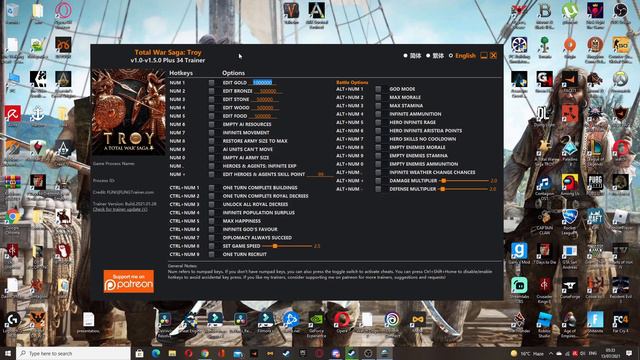Screen dimensions: 640x360
Task: Toggle Unlock All Royal Decrees checkbox
Action: pyautogui.click(x=211, y=204)
